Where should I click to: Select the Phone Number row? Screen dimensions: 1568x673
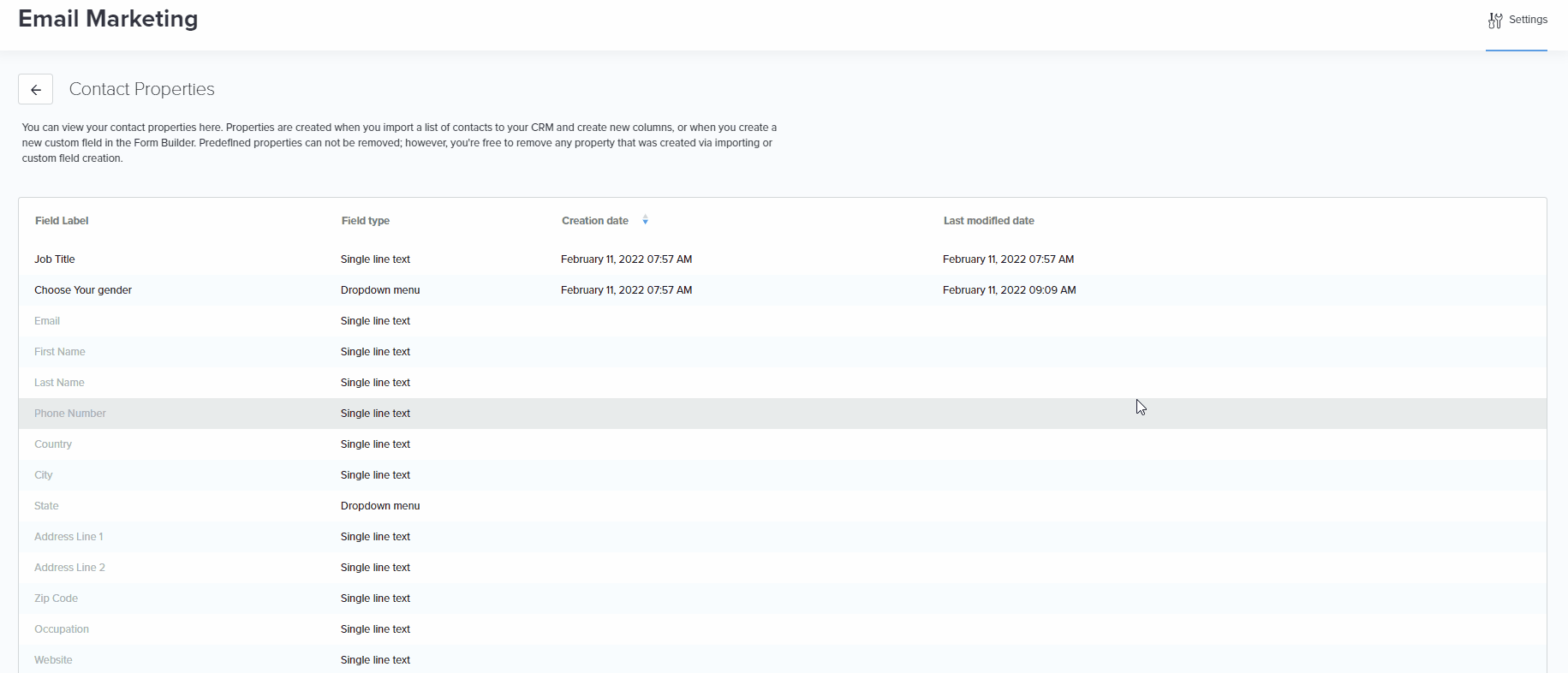pyautogui.click(x=70, y=414)
